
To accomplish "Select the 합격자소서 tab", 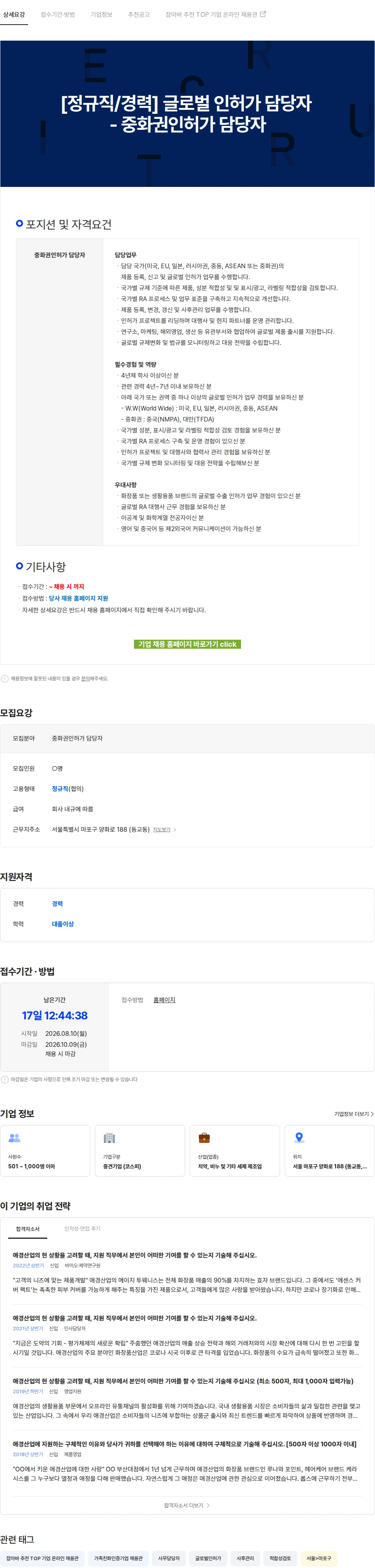I will point(27,1229).
